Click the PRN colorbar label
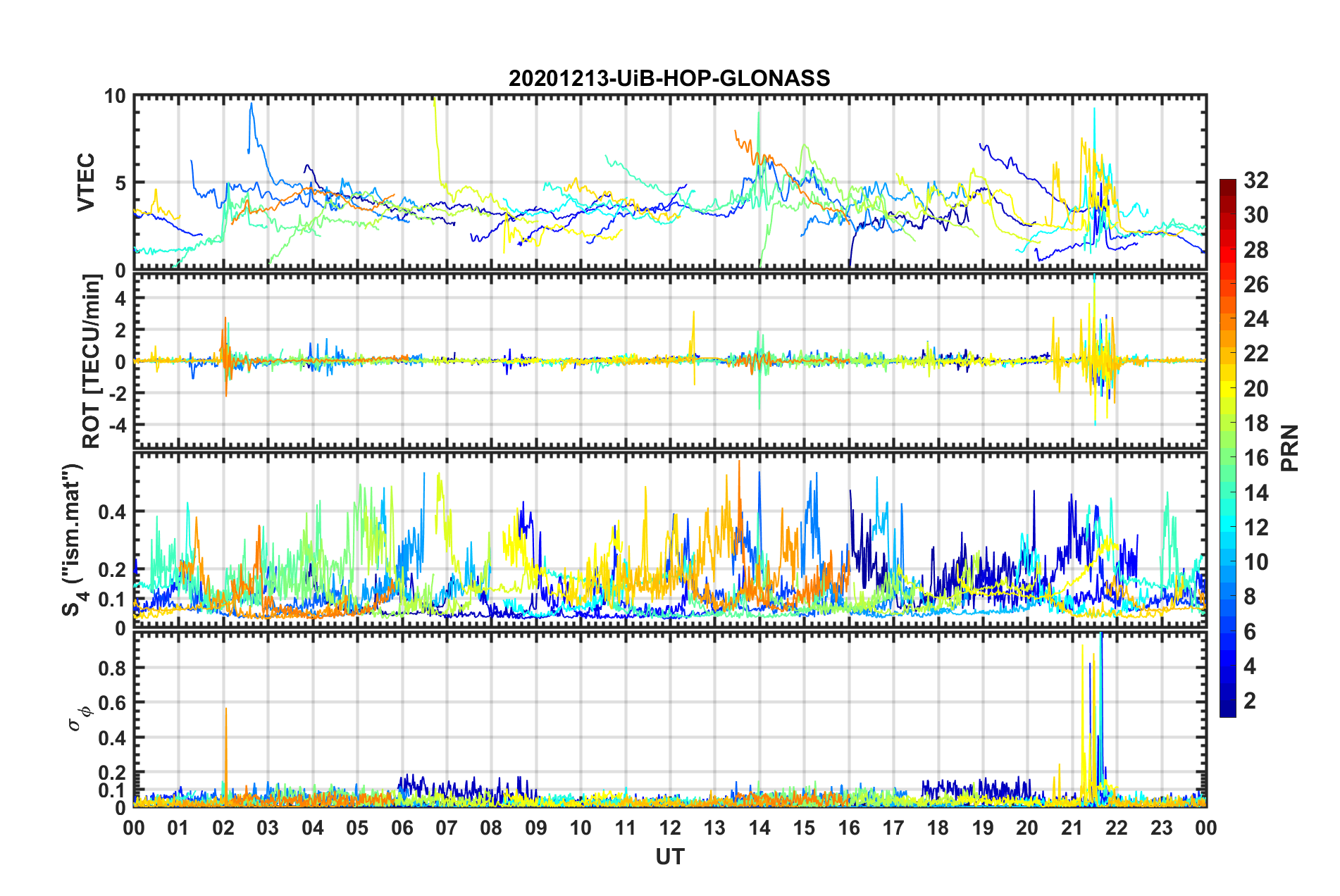 (1290, 448)
